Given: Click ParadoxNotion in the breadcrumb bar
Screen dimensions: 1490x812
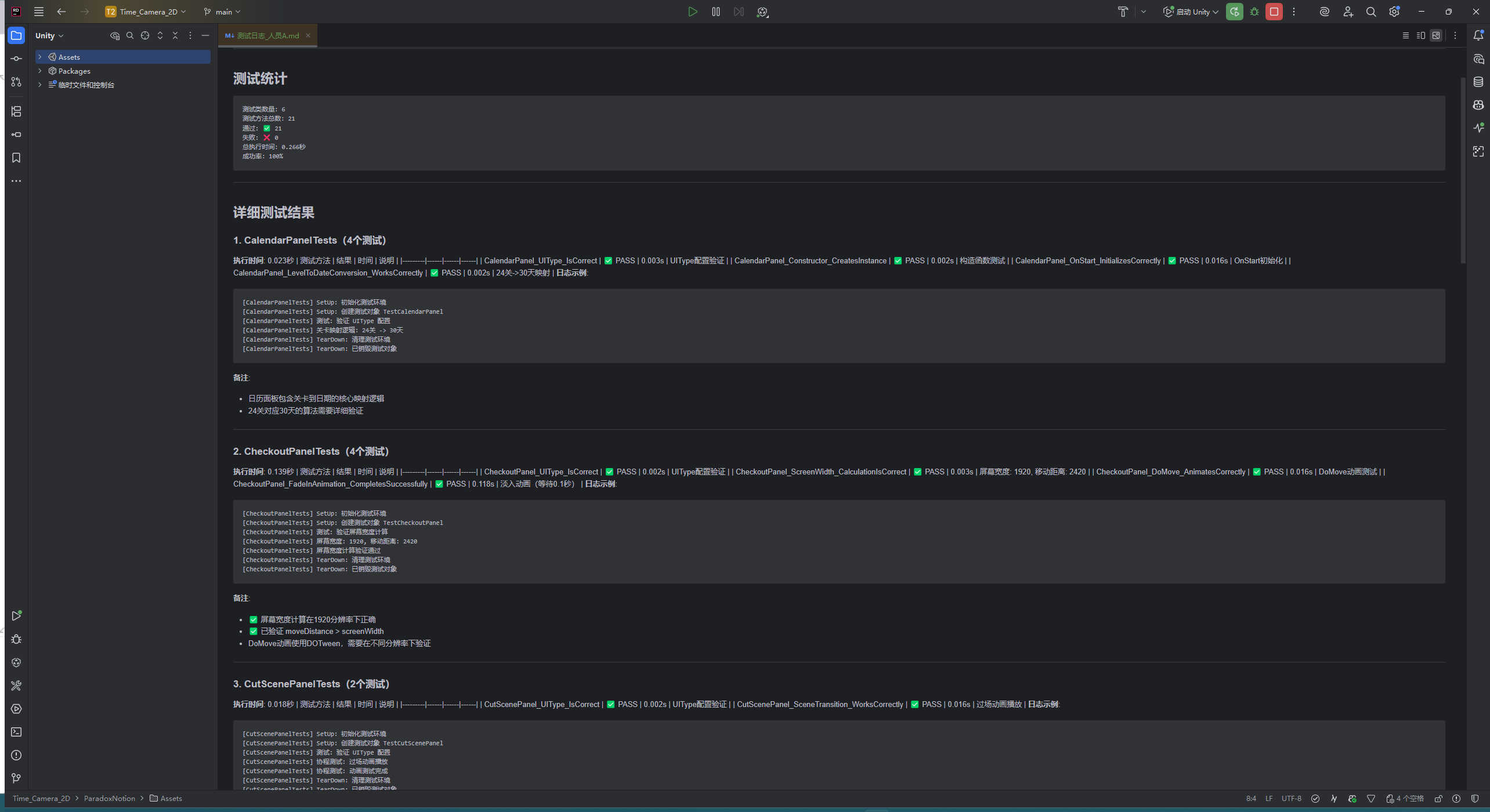Looking at the screenshot, I should click(109, 799).
